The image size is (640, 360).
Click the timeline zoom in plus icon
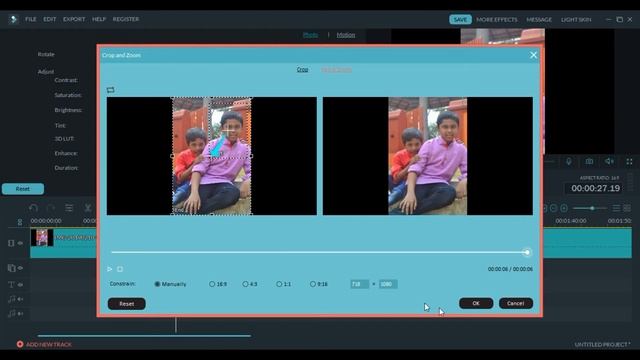(564, 208)
